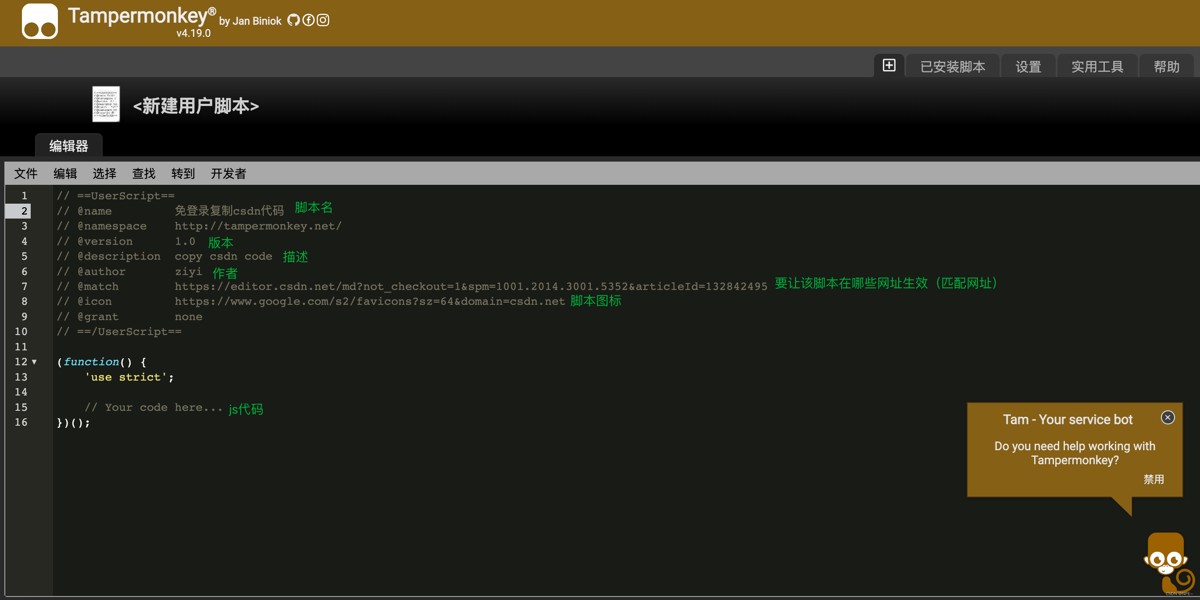The image size is (1200, 600).
Task: Click the Tampermonkey title text
Action: pyautogui.click(x=142, y=15)
